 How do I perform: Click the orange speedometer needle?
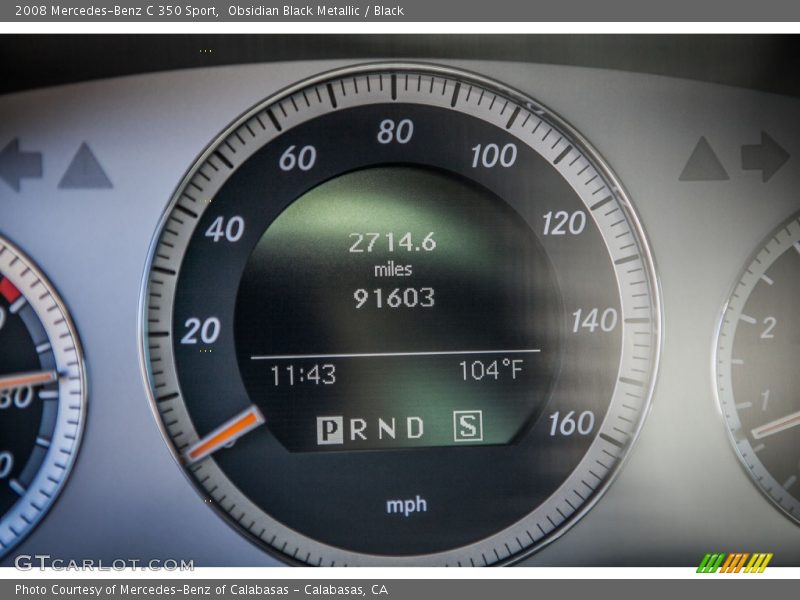click(224, 434)
